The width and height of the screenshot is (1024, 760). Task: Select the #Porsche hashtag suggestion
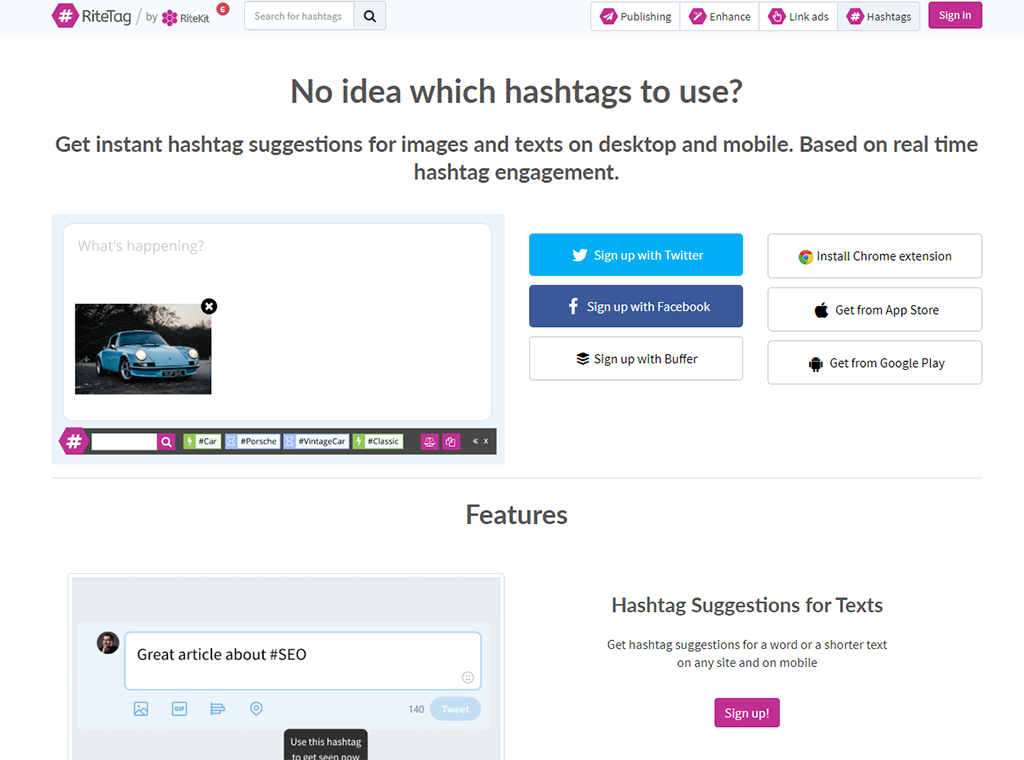click(252, 441)
